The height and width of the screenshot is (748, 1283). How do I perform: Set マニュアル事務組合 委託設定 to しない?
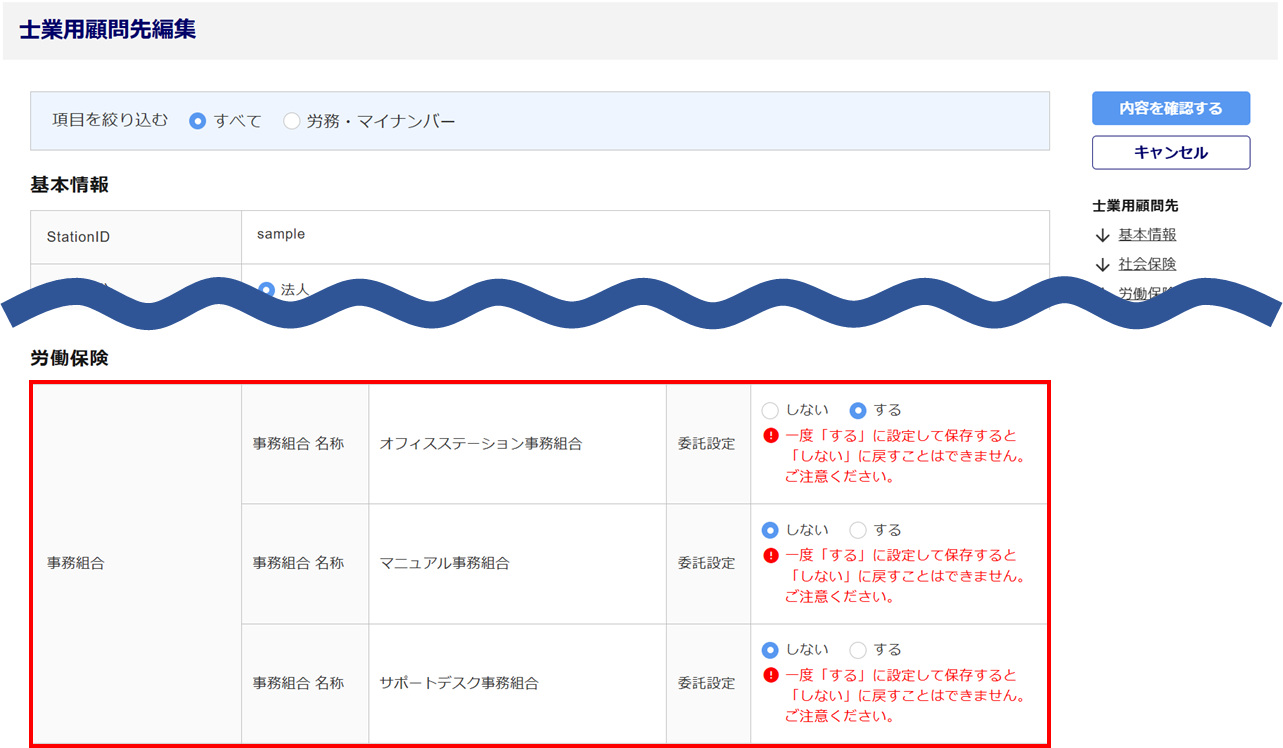[x=770, y=530]
